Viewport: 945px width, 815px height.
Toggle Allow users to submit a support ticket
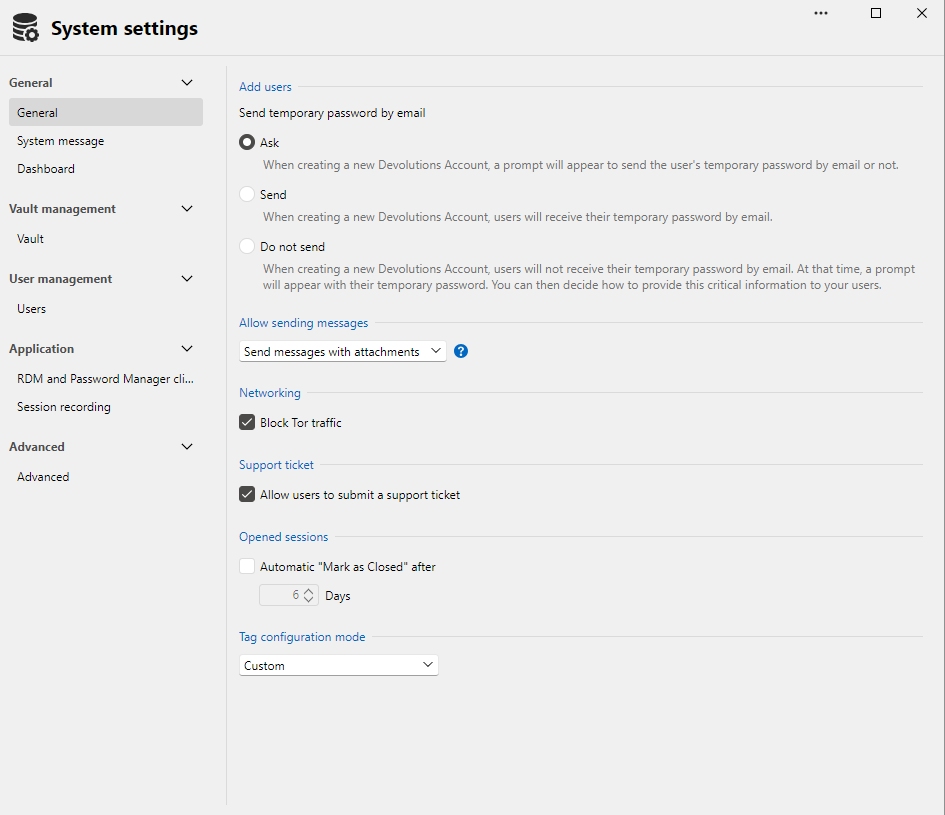(x=246, y=494)
